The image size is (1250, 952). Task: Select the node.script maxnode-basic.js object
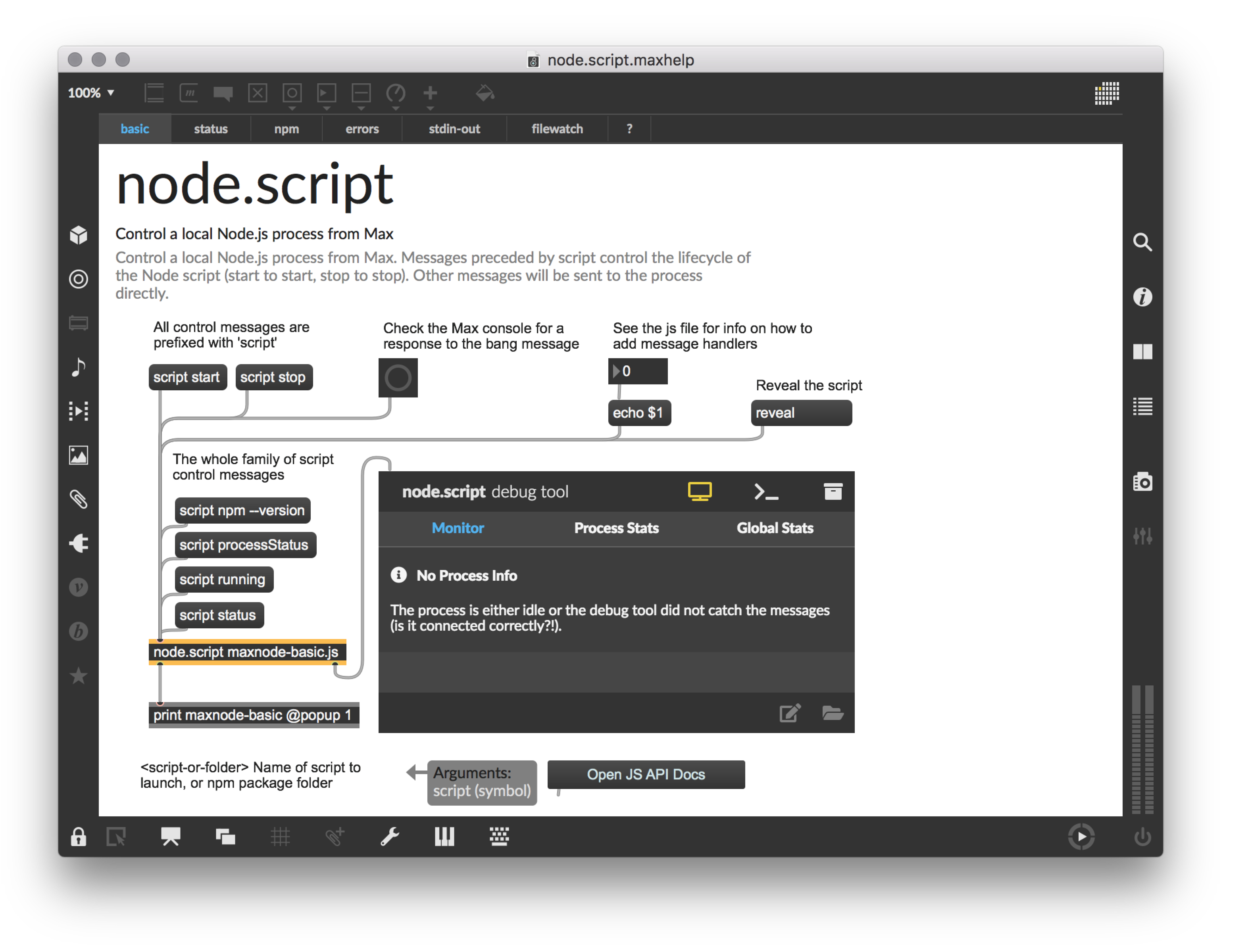246,652
